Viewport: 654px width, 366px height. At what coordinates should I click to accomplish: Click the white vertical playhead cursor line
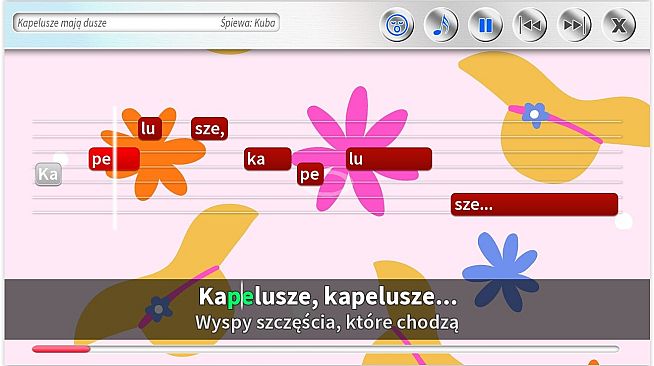click(115, 168)
